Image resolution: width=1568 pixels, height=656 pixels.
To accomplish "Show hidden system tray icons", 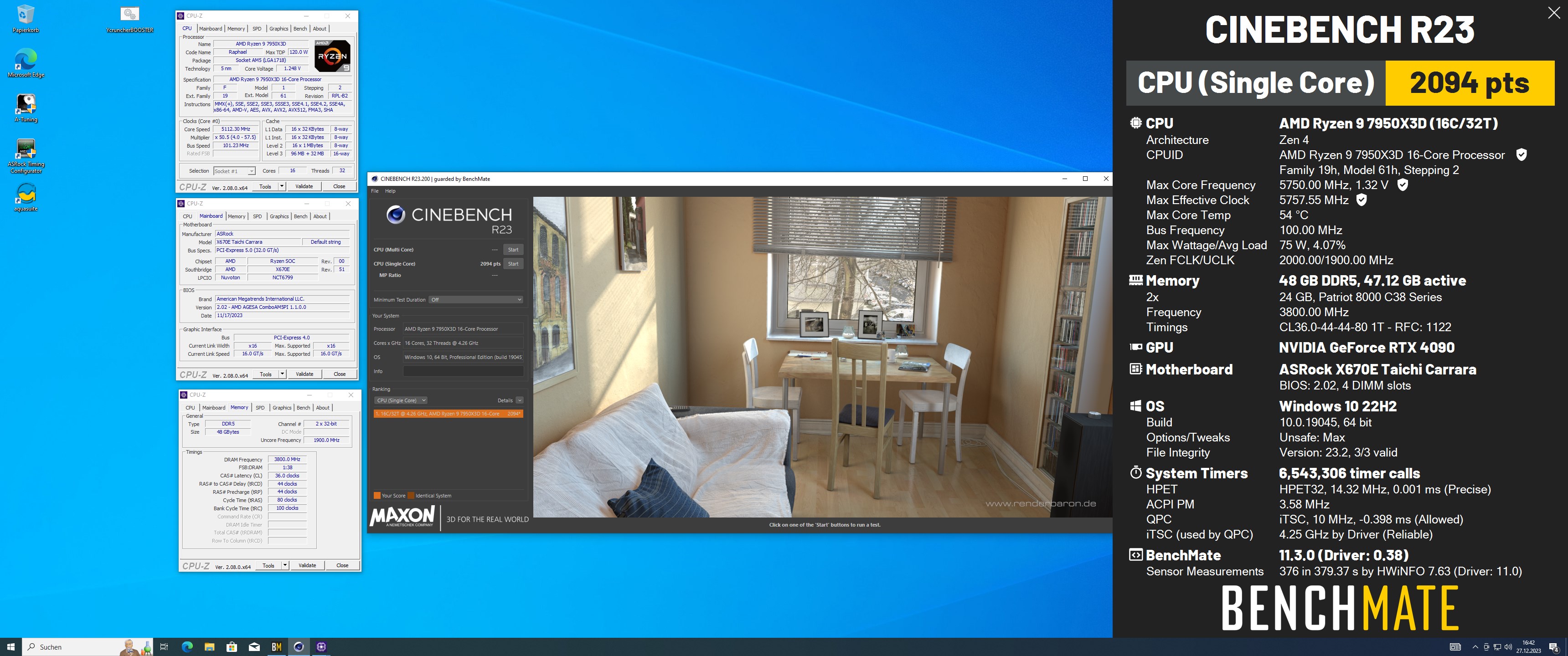I will [1475, 647].
